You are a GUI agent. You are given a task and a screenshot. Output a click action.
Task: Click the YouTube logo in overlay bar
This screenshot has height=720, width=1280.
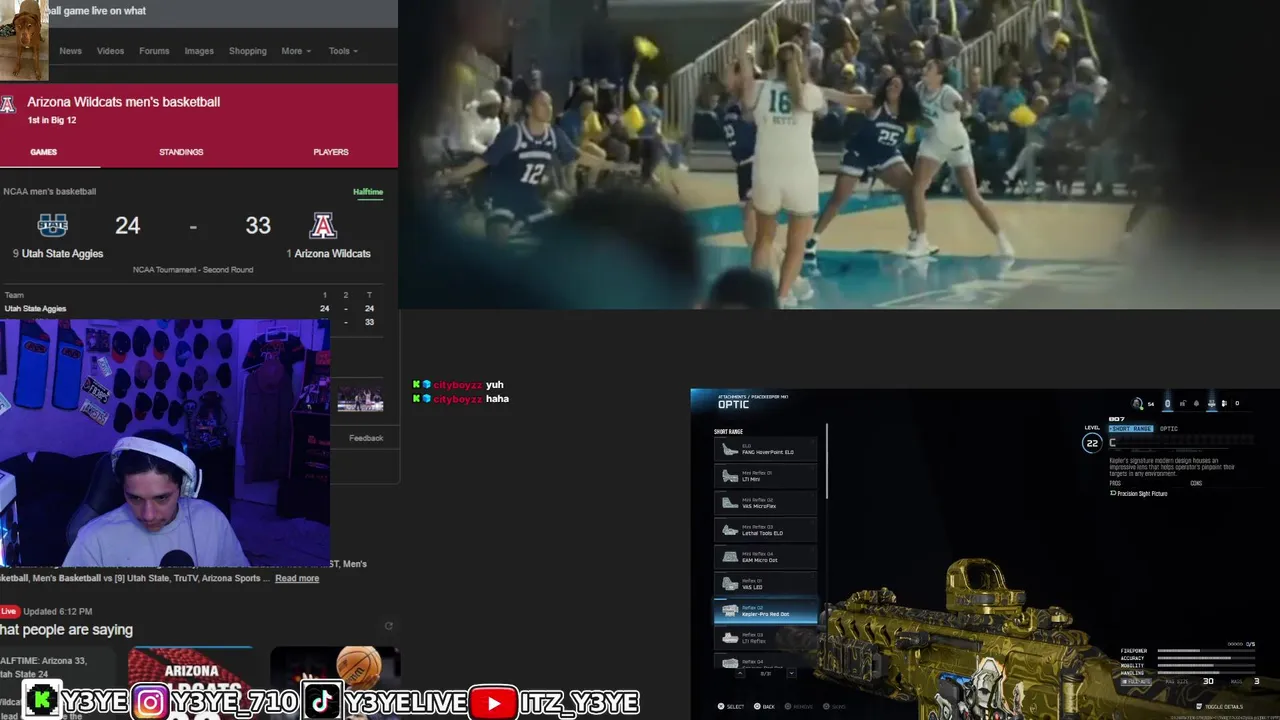[493, 703]
